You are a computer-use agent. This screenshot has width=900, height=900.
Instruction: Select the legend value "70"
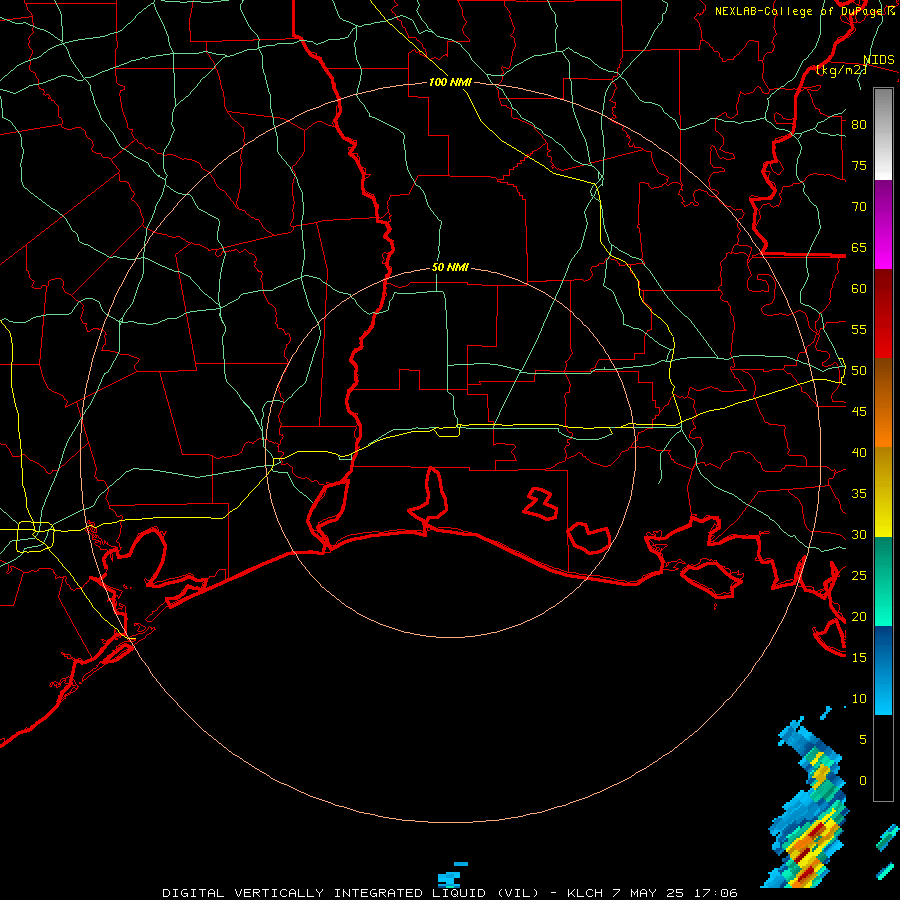click(x=859, y=207)
